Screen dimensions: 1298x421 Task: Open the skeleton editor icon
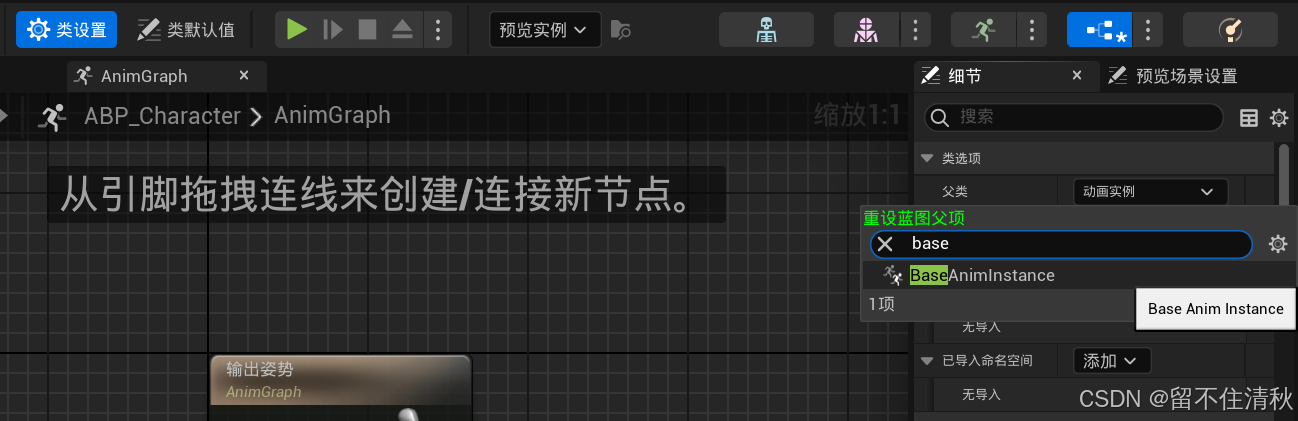coord(766,30)
